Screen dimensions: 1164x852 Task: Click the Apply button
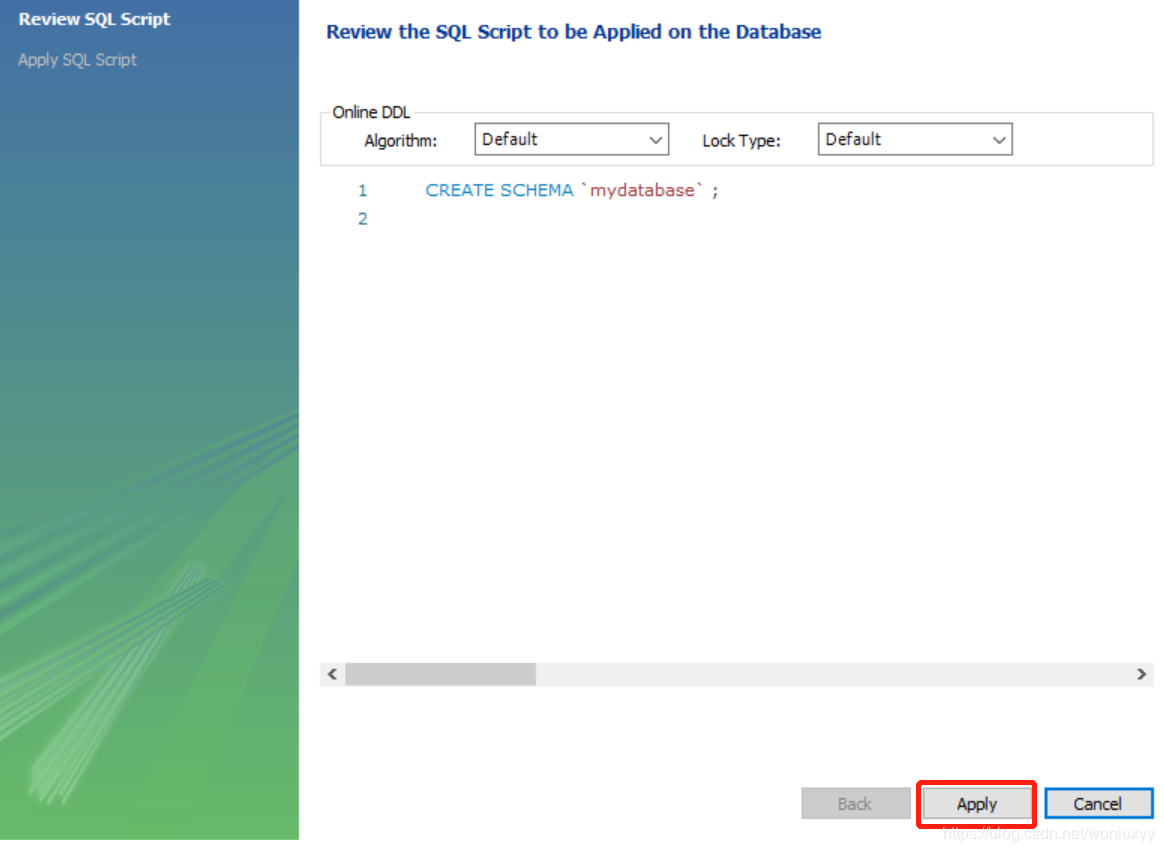tap(975, 804)
